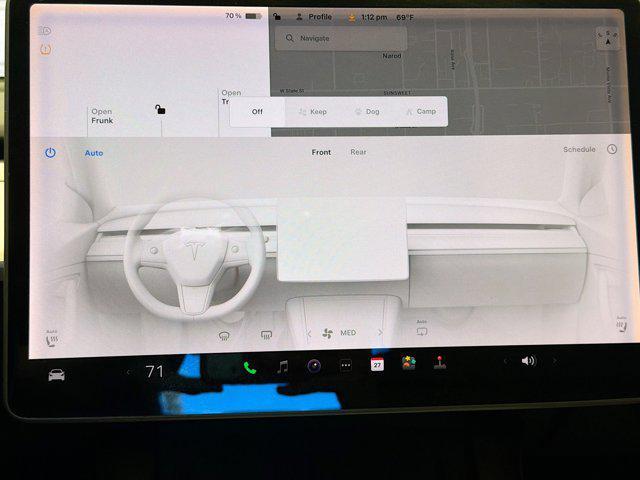640x480 pixels.
Task: Tap the tire pressure warning icon
Action: [x=45, y=49]
